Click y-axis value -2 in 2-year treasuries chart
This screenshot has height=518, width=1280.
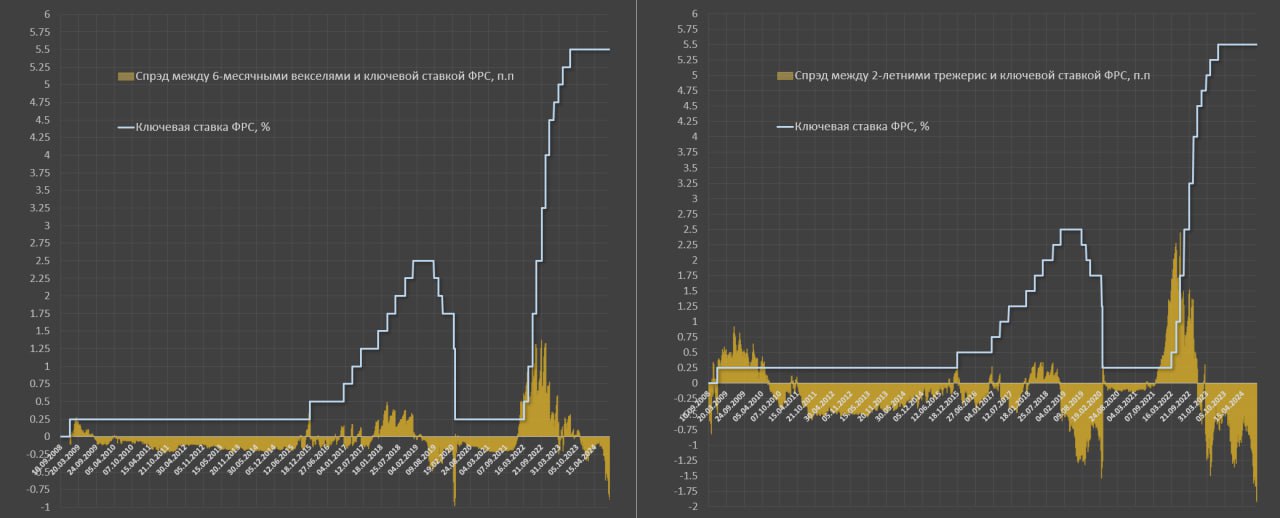tap(694, 506)
